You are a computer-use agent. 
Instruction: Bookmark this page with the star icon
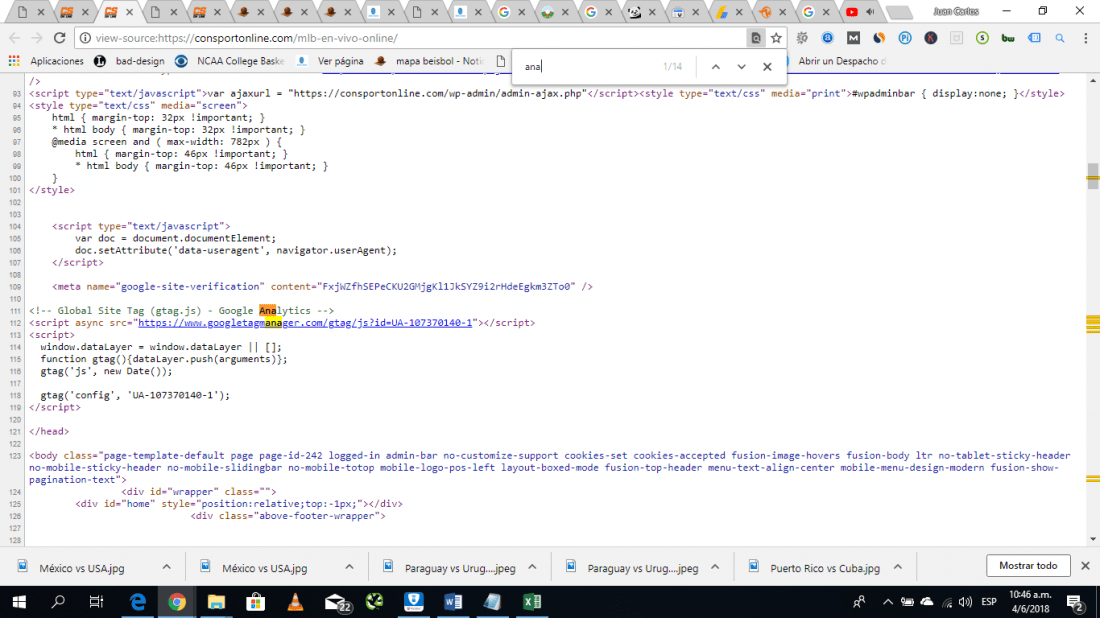(776, 39)
